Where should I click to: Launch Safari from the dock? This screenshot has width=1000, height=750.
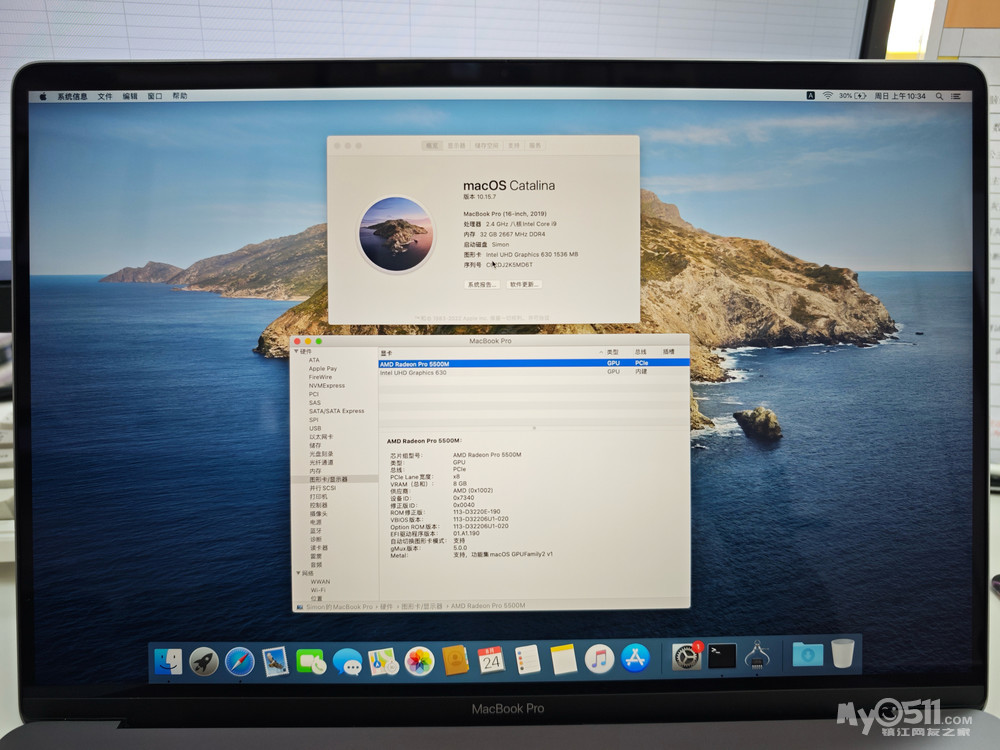(x=239, y=661)
